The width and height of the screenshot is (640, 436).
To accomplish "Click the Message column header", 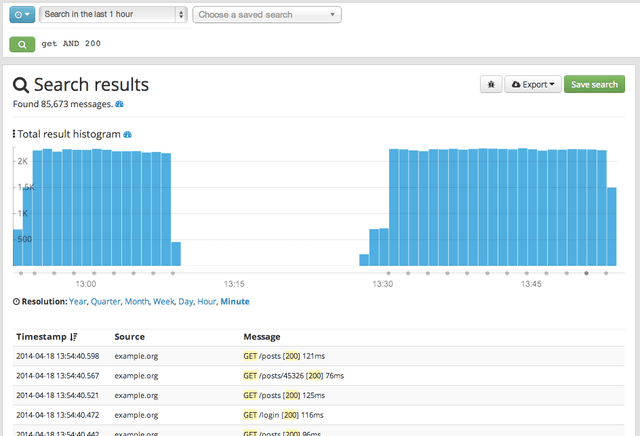I will [262, 337].
